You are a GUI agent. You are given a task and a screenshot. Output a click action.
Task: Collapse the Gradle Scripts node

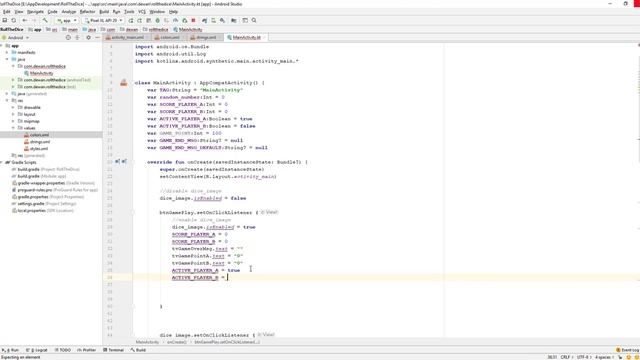click(x=2, y=162)
